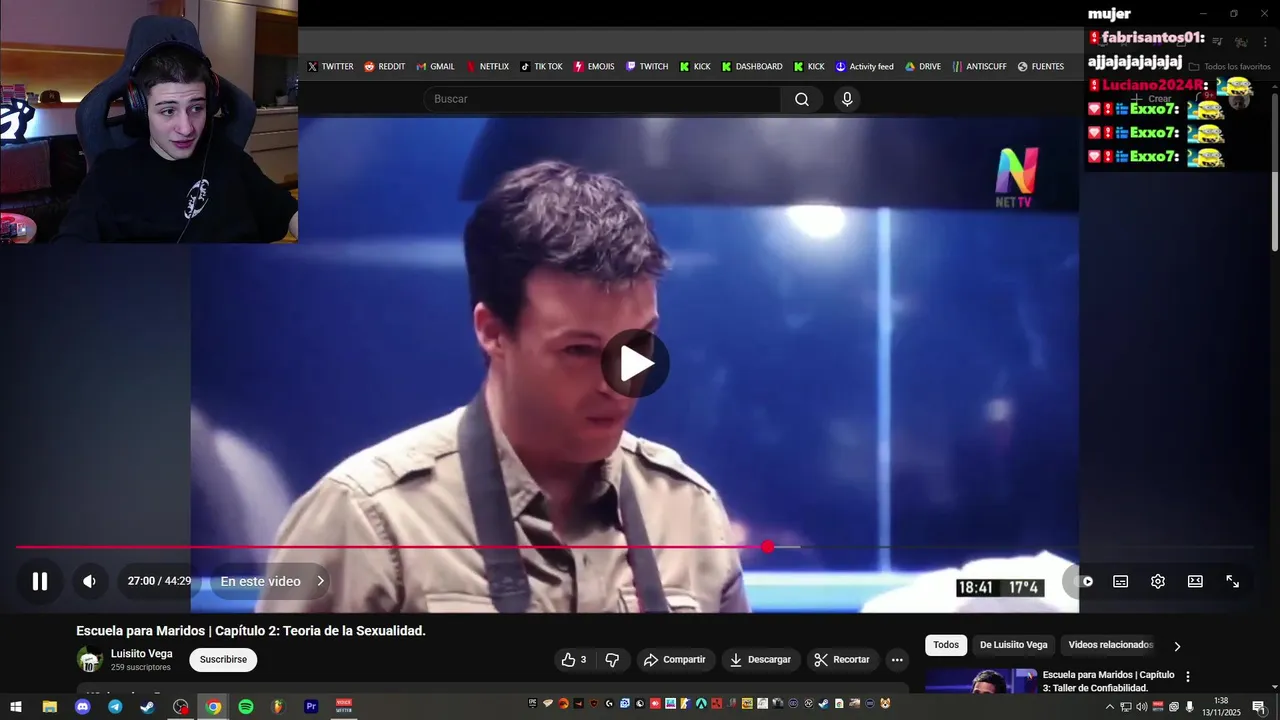Show hidden tray icons chevron
The width and height of the screenshot is (1280, 720).
[x=1109, y=707]
